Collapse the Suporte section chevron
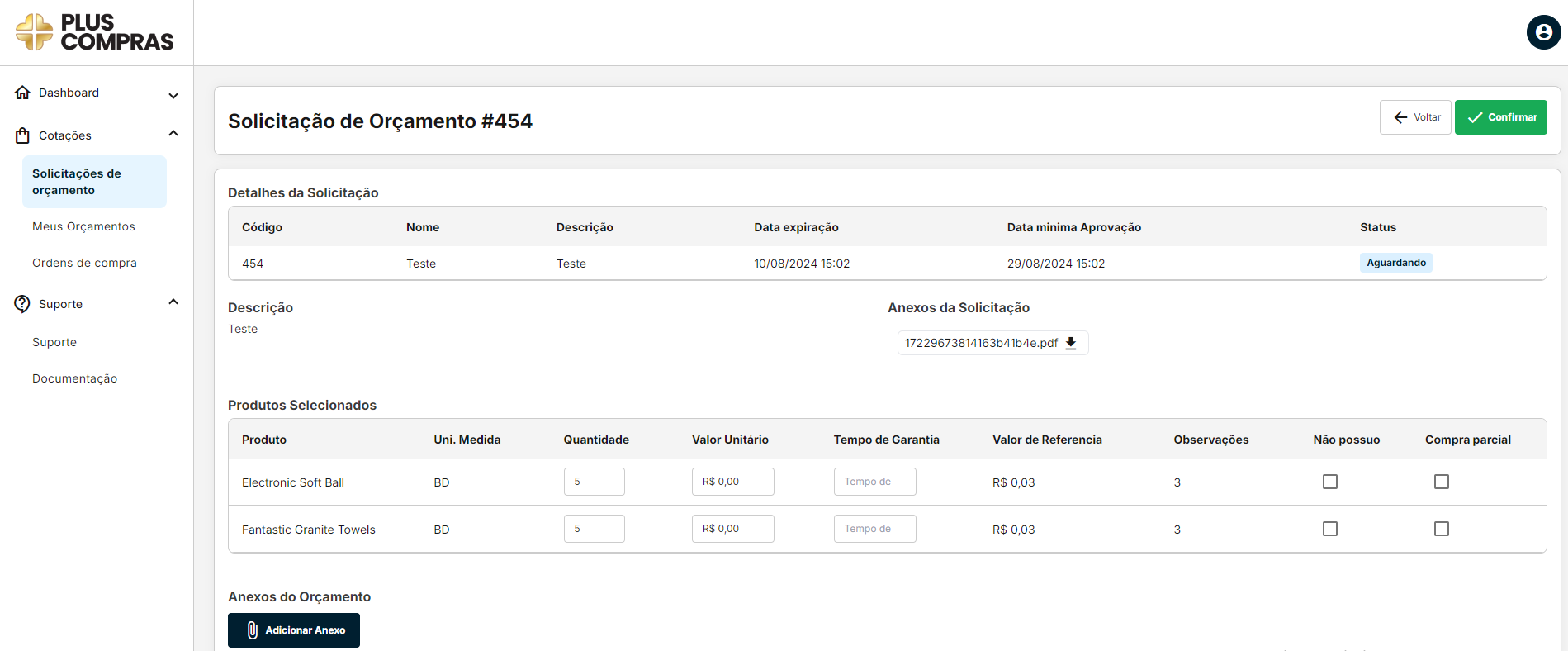Image resolution: width=1568 pixels, height=651 pixels. click(173, 302)
